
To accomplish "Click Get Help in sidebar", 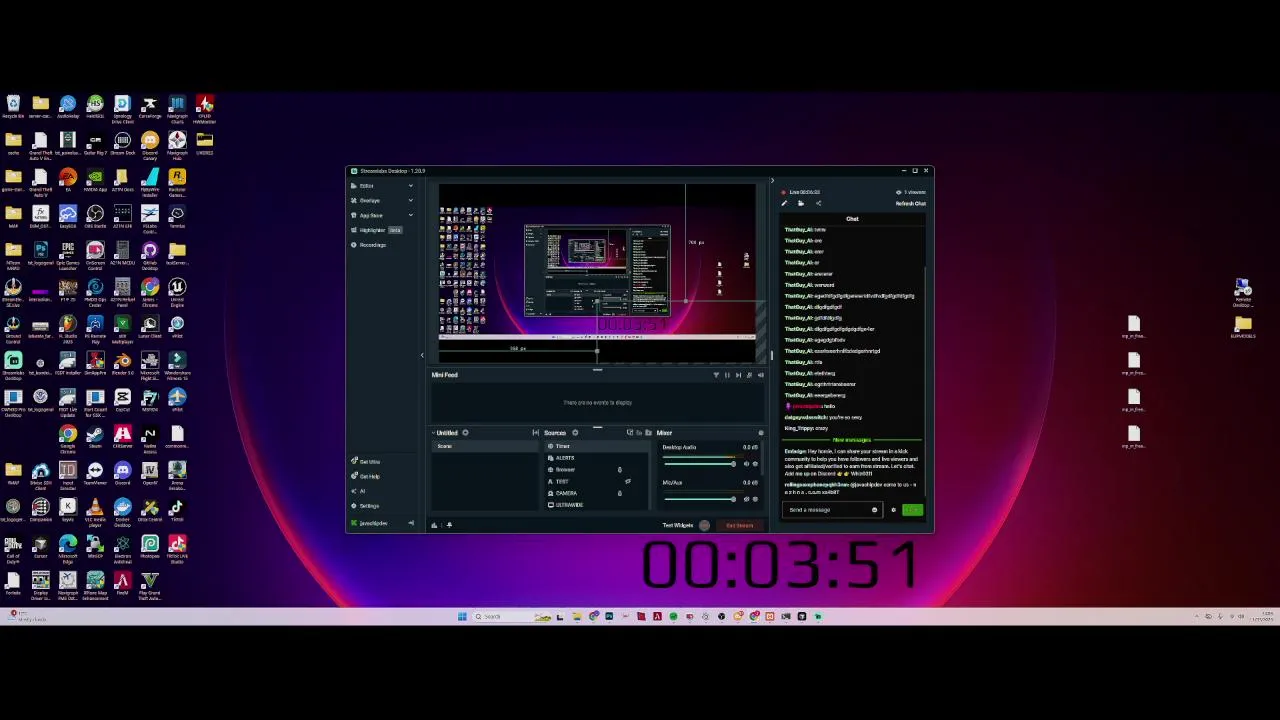I will (366, 476).
